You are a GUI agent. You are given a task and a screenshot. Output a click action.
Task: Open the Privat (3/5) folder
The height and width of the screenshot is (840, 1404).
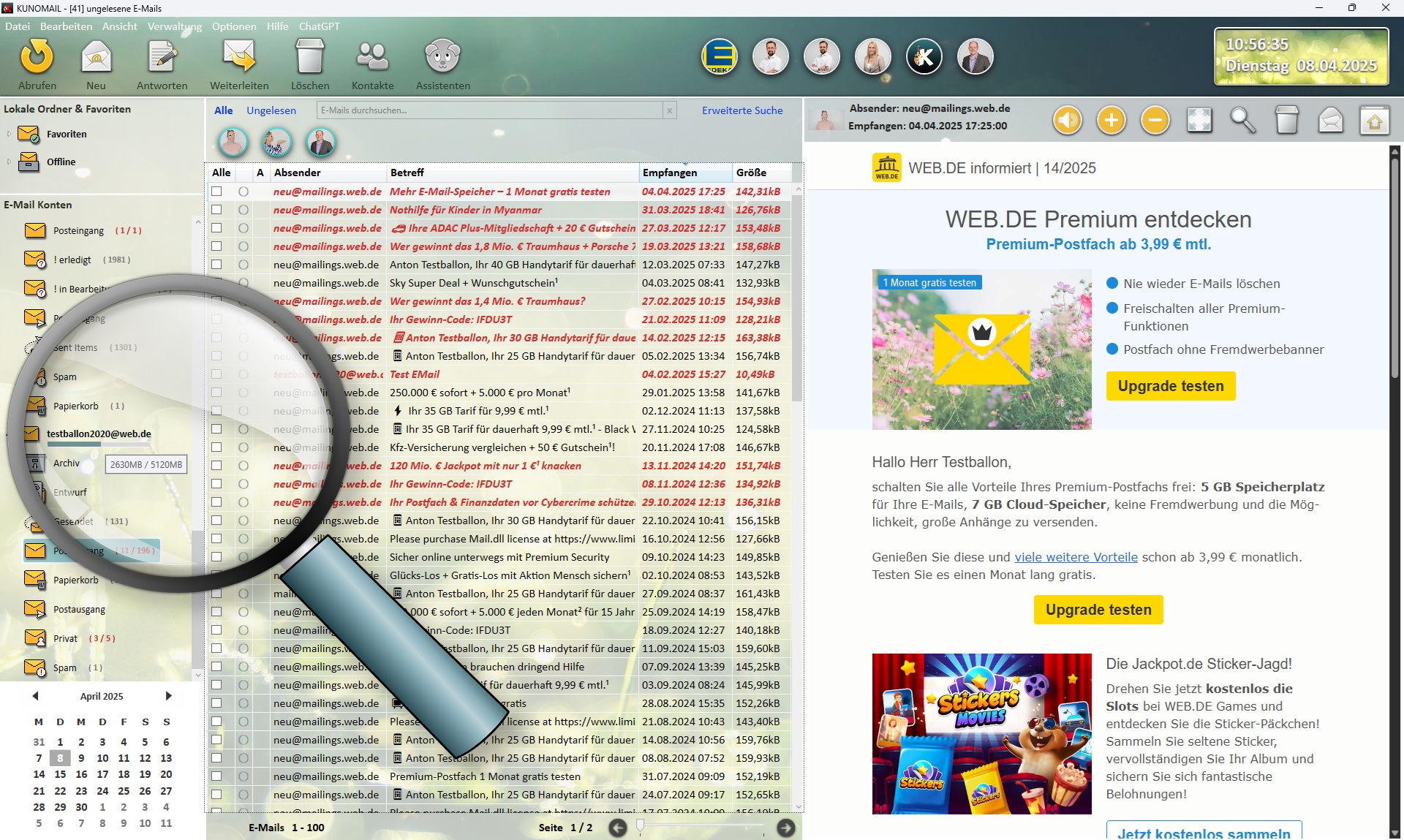[x=69, y=638]
